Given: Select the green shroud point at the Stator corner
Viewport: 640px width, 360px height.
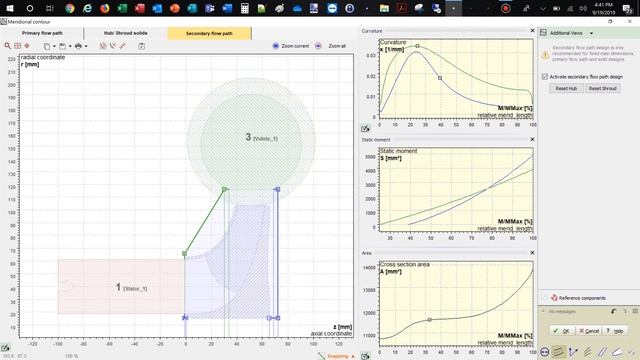Looking at the screenshot, I should pyautogui.click(x=184, y=253).
